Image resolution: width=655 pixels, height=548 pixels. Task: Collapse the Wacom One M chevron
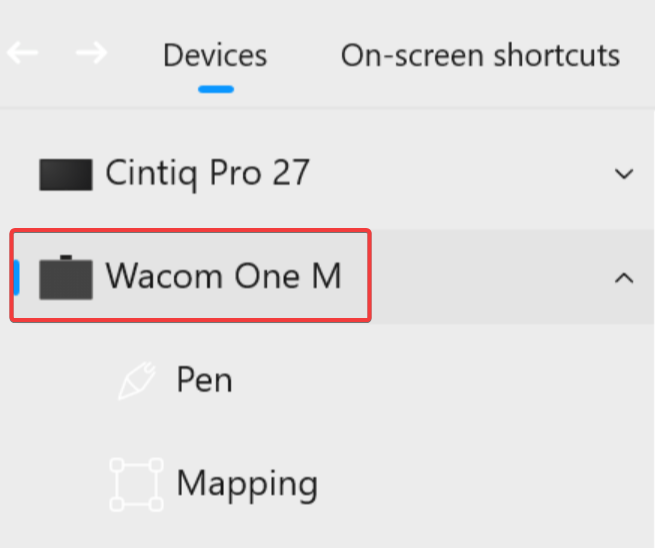(x=624, y=277)
